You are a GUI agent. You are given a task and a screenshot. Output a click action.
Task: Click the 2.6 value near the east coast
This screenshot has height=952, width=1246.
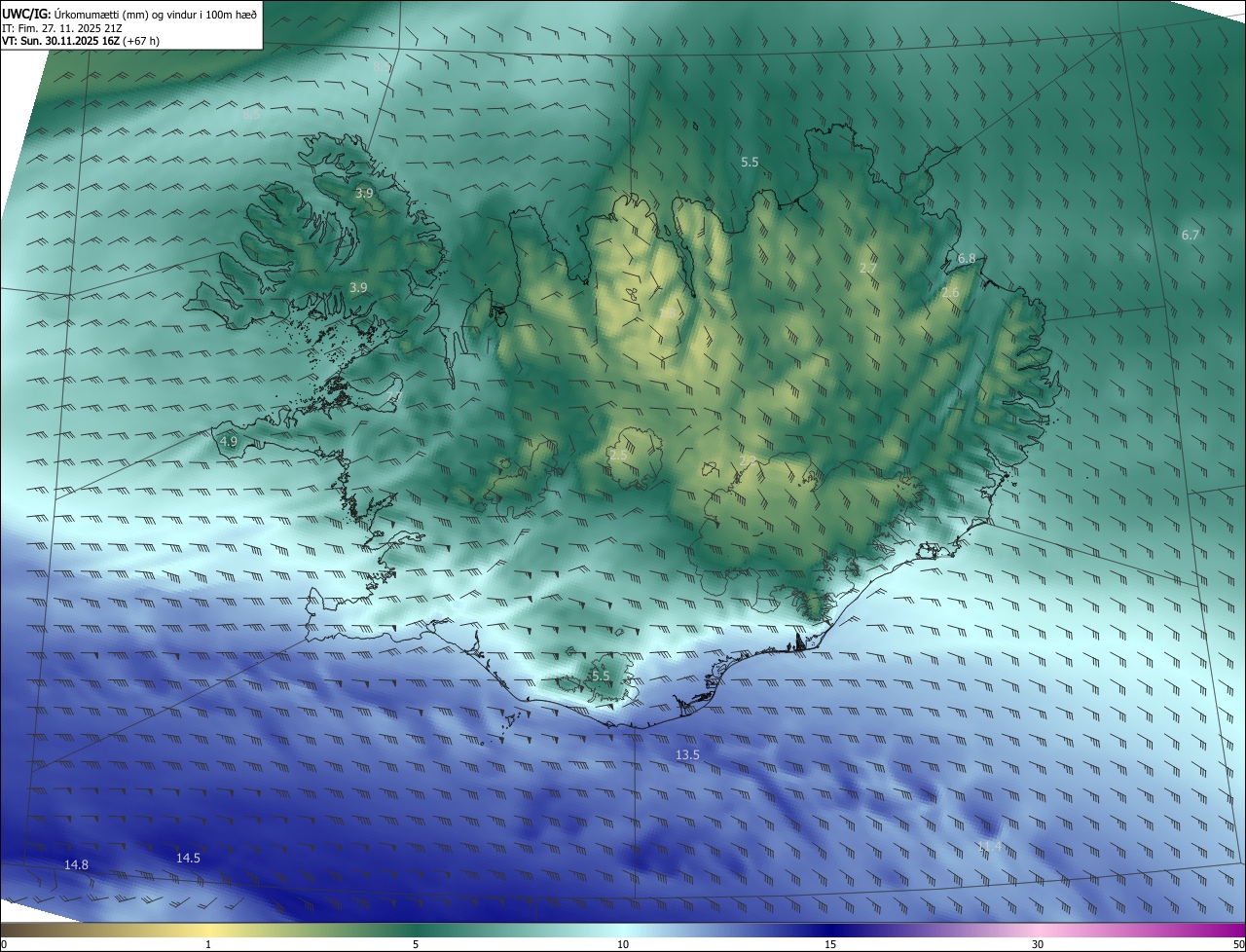pyautogui.click(x=950, y=292)
